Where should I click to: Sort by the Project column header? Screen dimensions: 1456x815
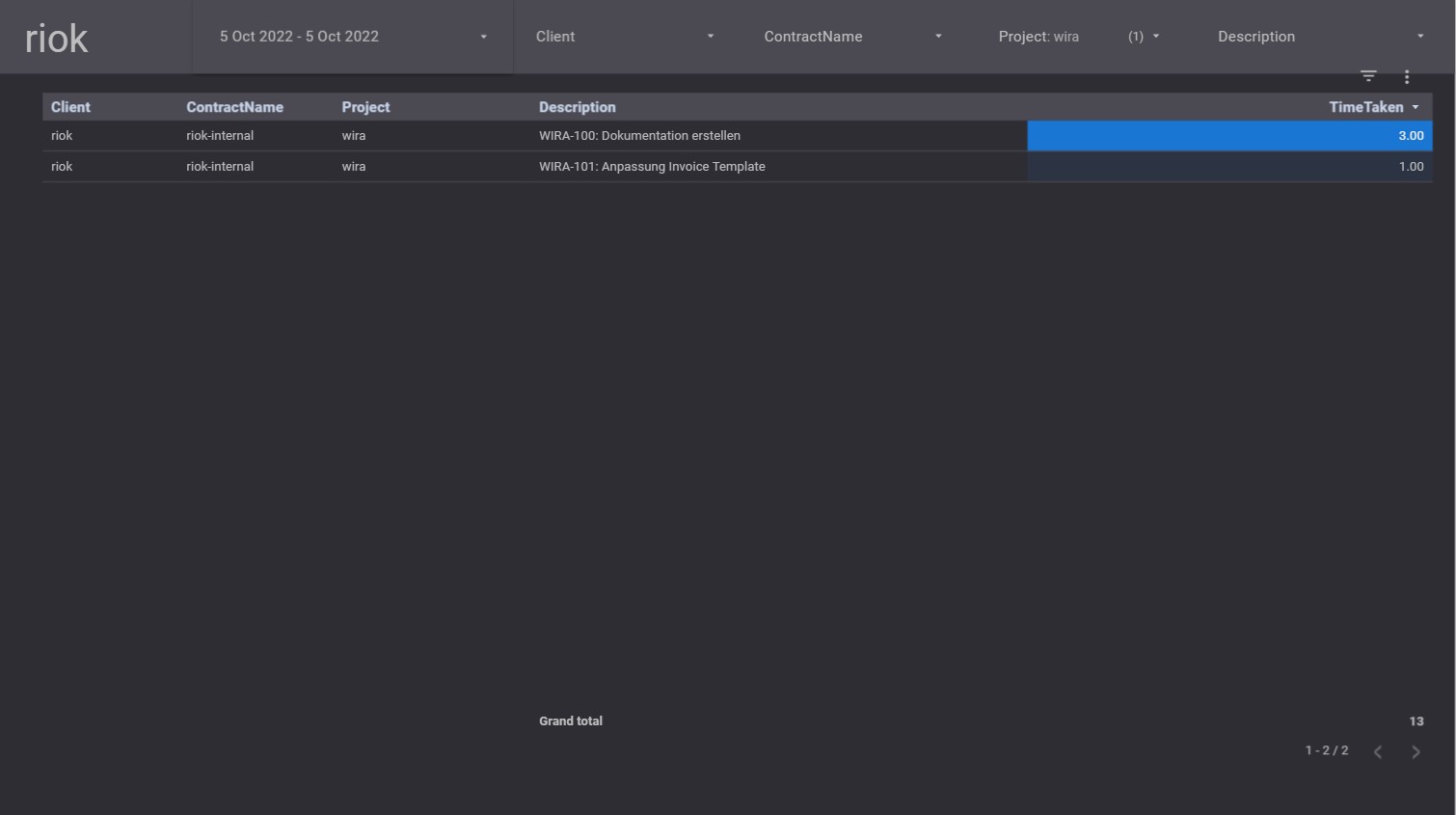(x=365, y=107)
